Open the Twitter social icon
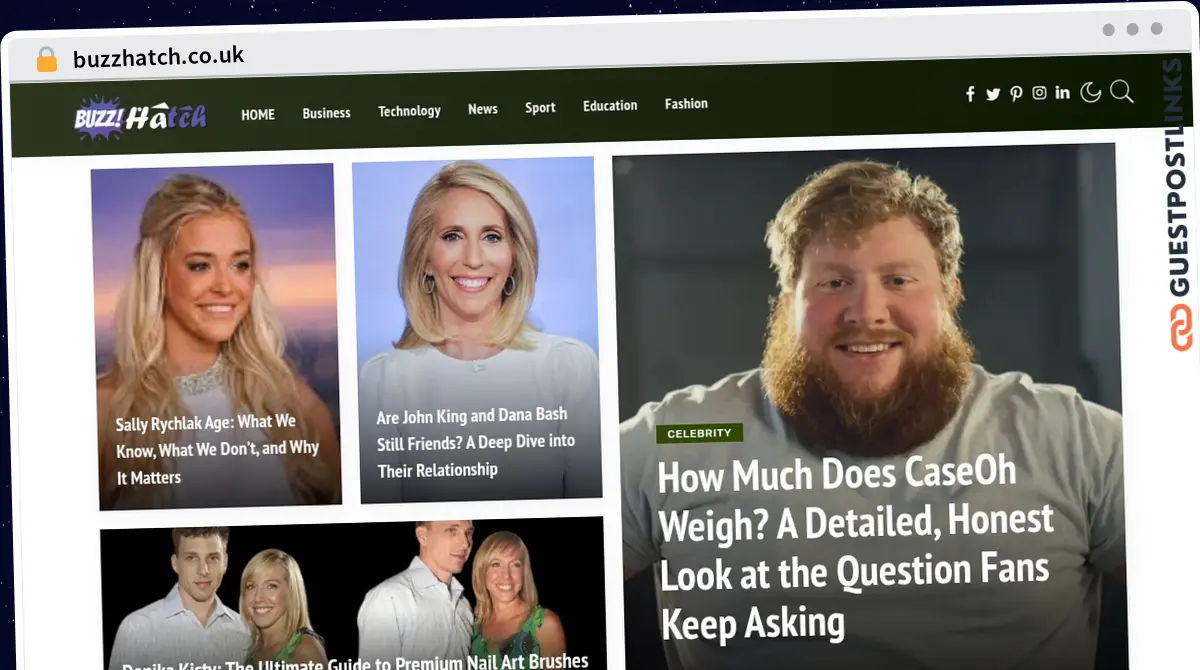This screenshot has width=1200, height=670. coord(993,94)
